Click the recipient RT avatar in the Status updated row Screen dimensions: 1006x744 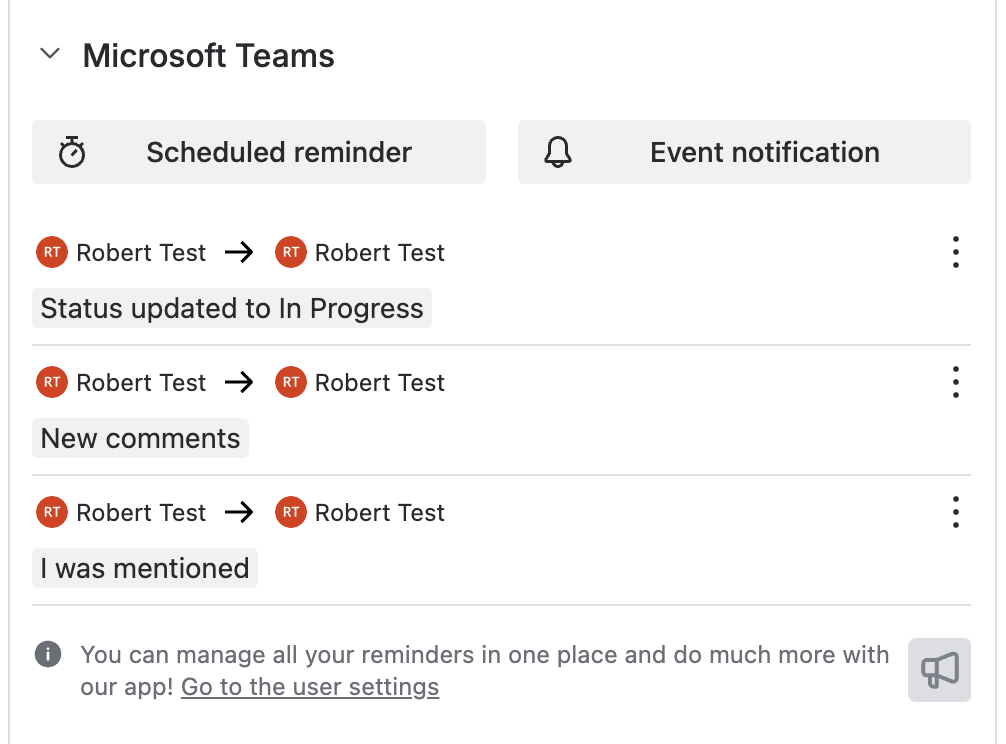pyautogui.click(x=291, y=252)
